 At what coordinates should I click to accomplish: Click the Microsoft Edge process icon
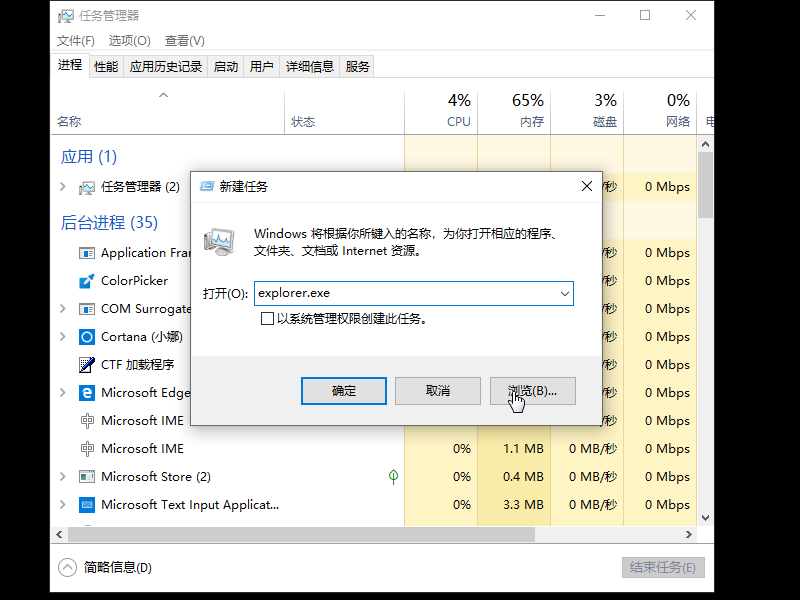click(x=86, y=392)
